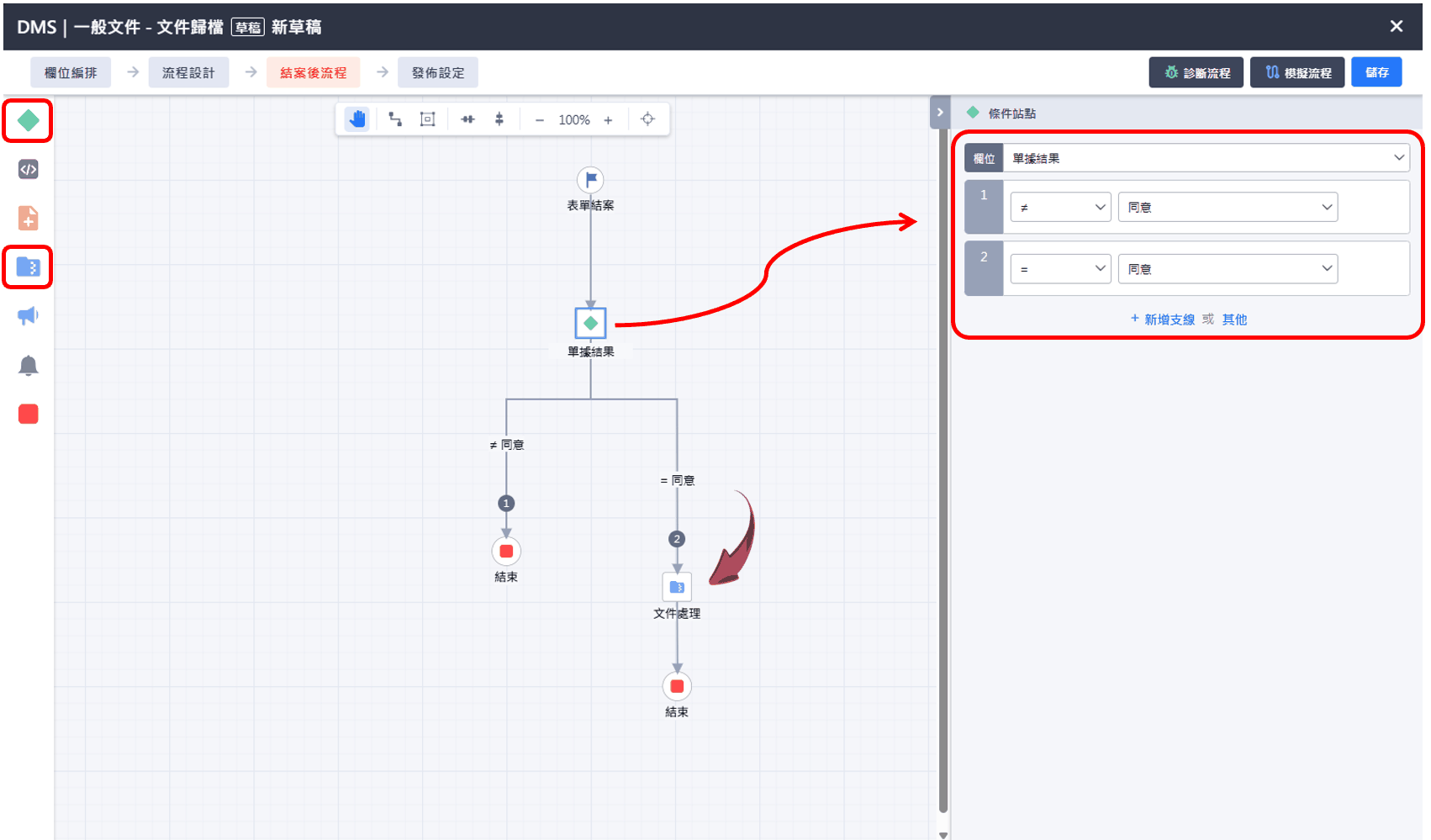Choose the megaphone announcement node tool
Image resolution: width=1431 pixels, height=840 pixels.
[x=28, y=316]
